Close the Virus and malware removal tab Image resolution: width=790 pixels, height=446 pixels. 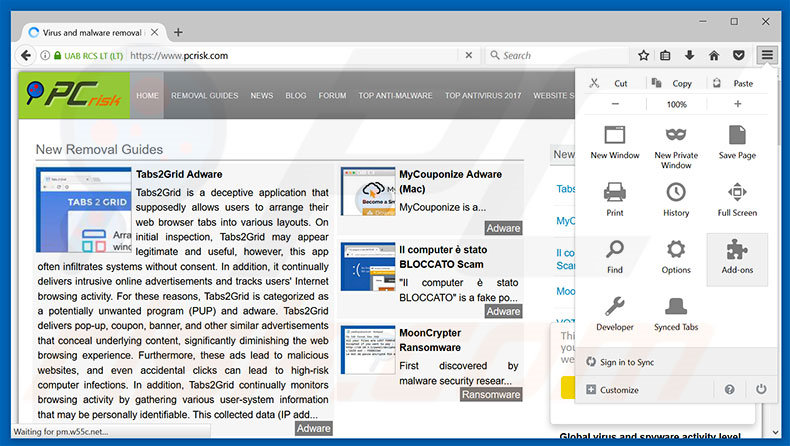(155, 32)
